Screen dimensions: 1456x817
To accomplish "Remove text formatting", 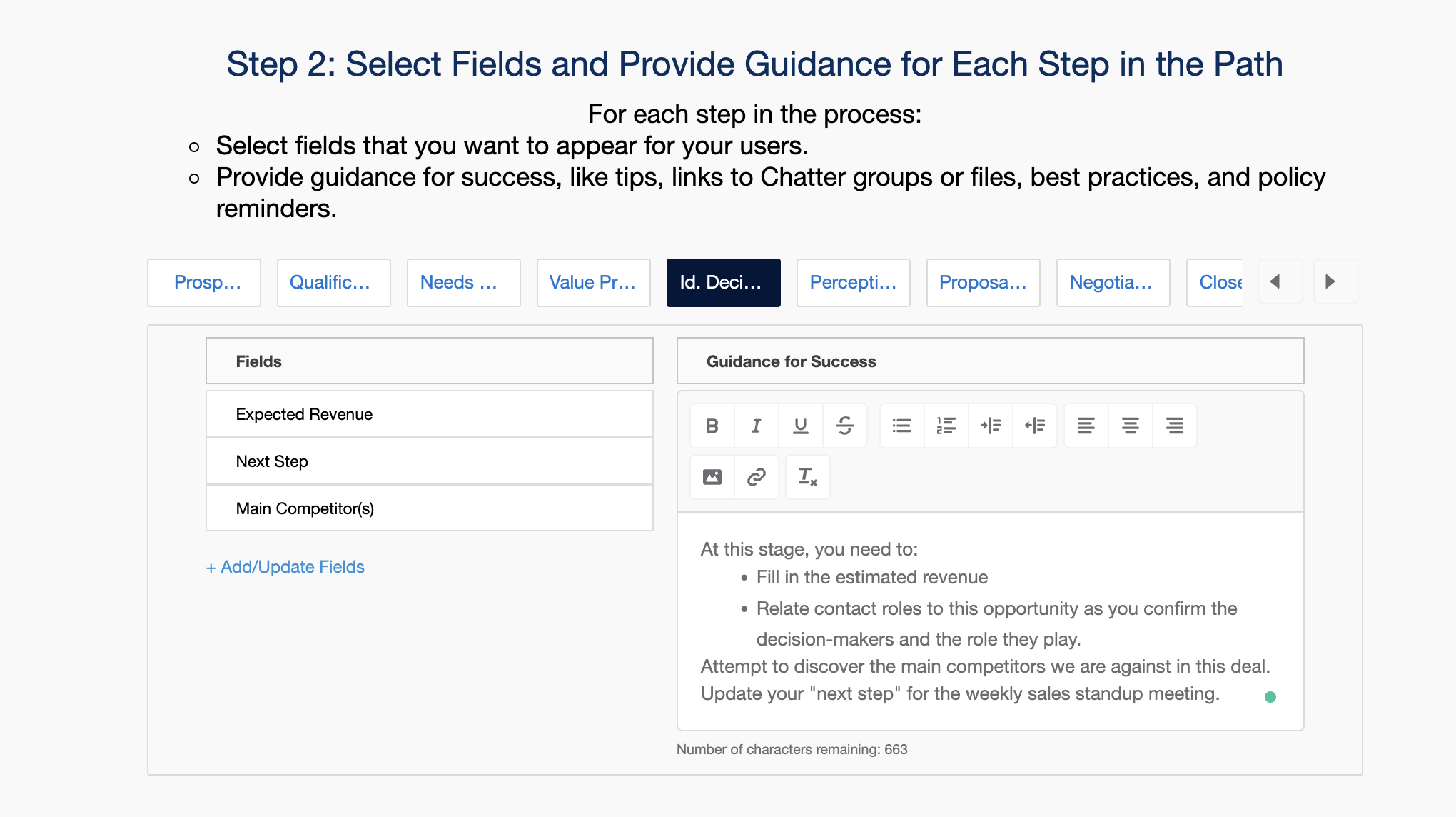I will coord(807,477).
